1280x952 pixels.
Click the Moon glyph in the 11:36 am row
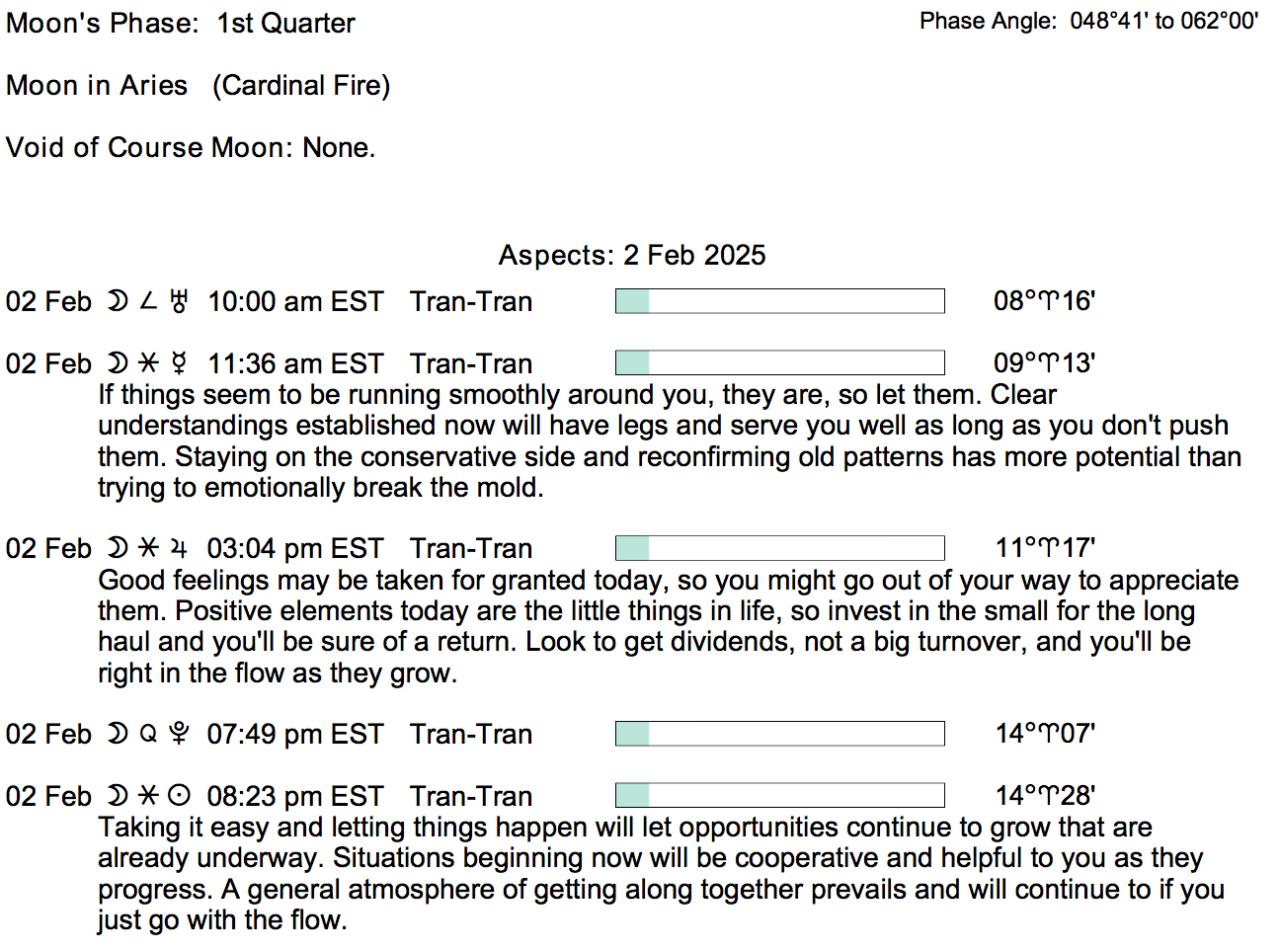(118, 363)
